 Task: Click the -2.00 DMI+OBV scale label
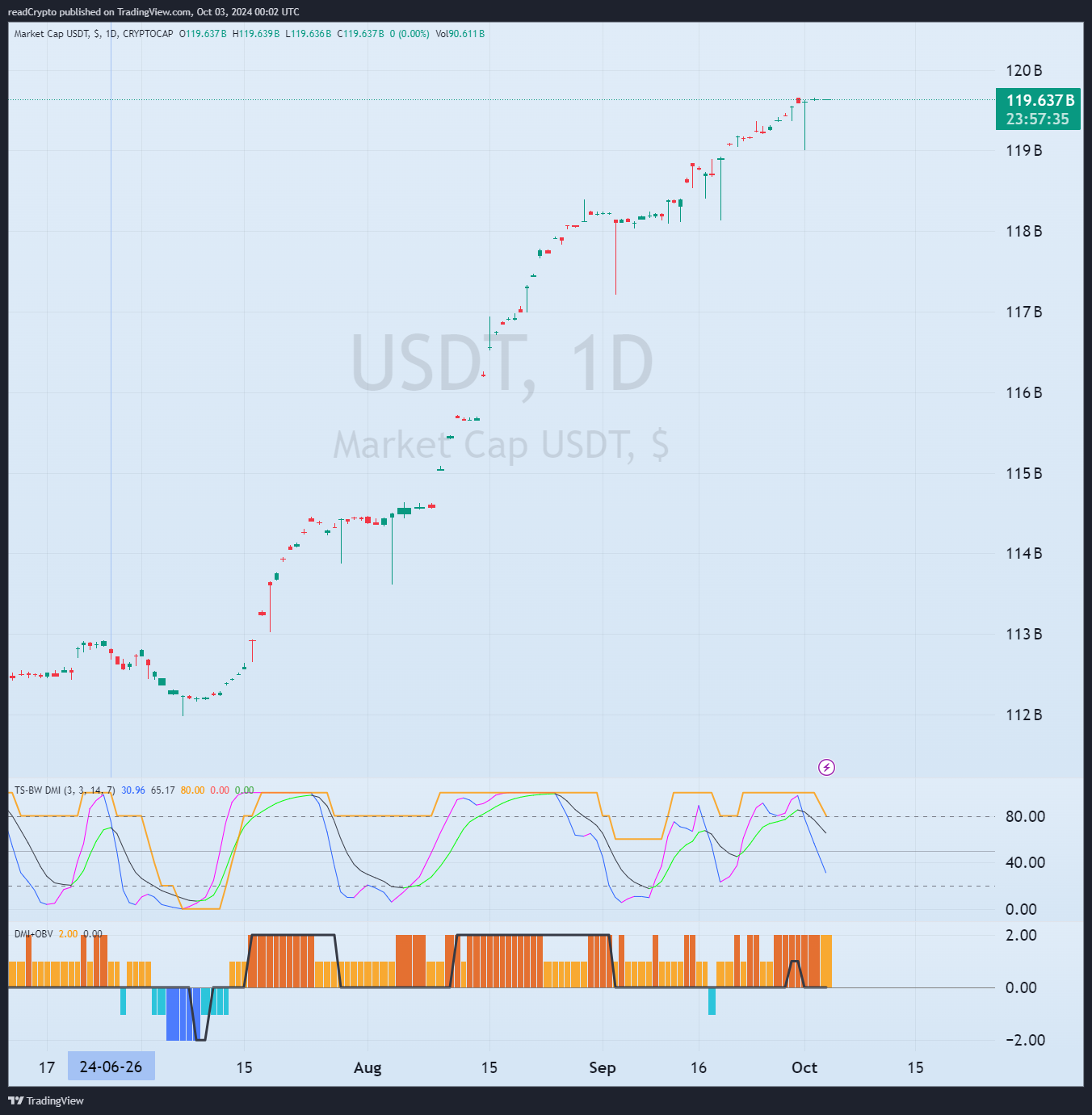1025,1040
